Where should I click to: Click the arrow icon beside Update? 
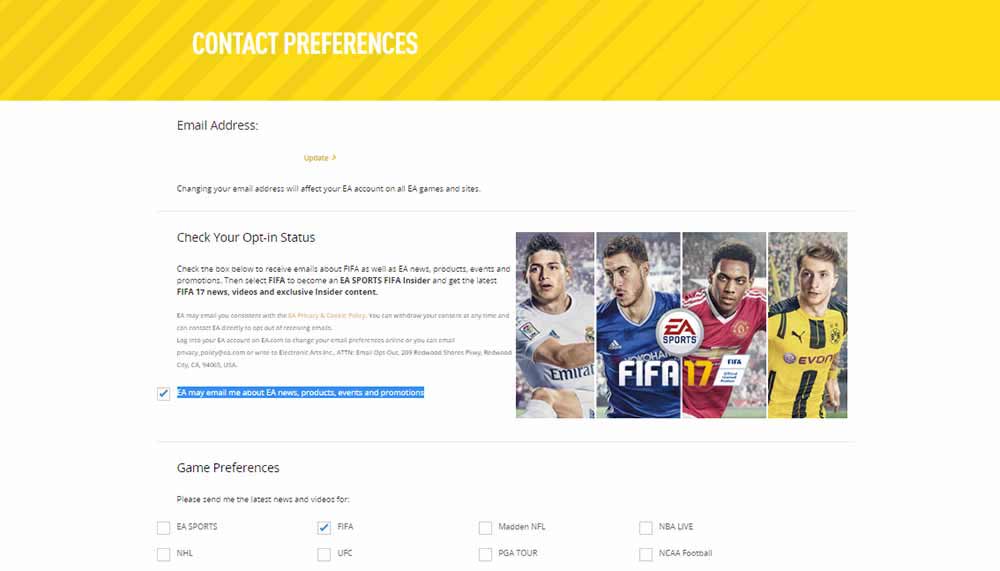click(334, 157)
